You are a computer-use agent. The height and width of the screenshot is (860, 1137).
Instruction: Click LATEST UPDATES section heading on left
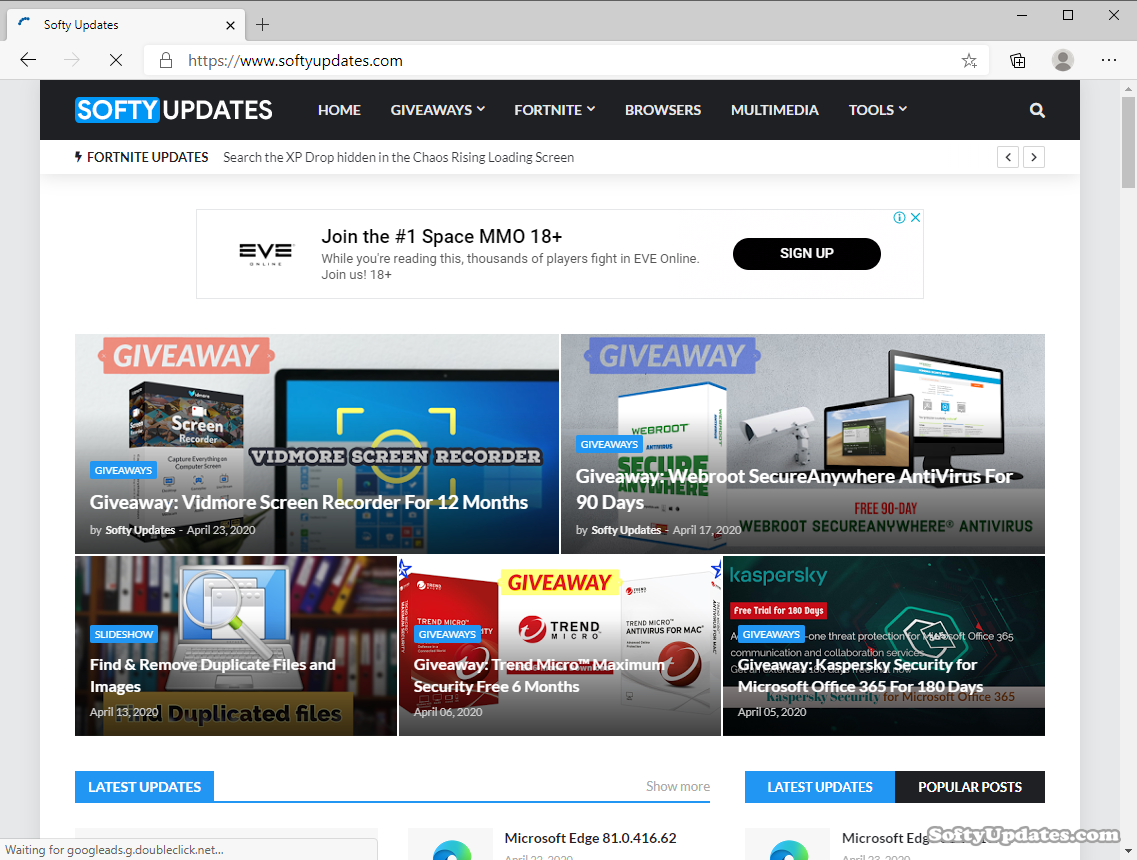(x=144, y=787)
